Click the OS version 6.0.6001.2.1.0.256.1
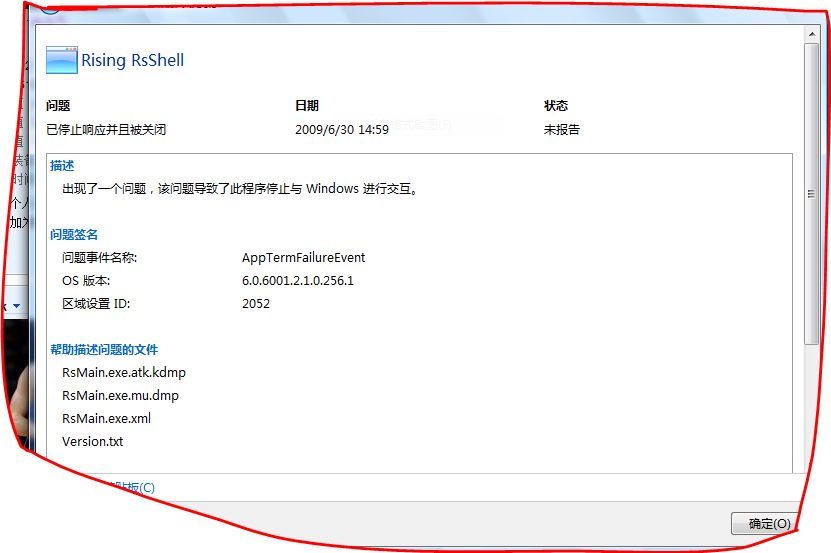 tap(298, 280)
